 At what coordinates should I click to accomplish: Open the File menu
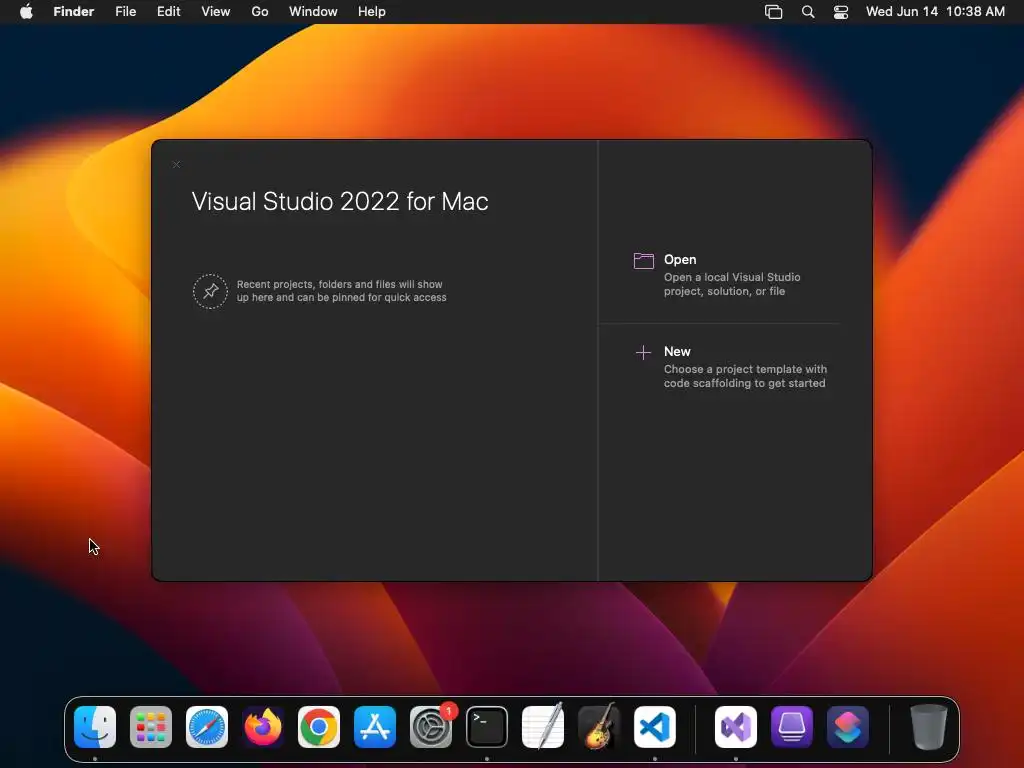pos(125,12)
